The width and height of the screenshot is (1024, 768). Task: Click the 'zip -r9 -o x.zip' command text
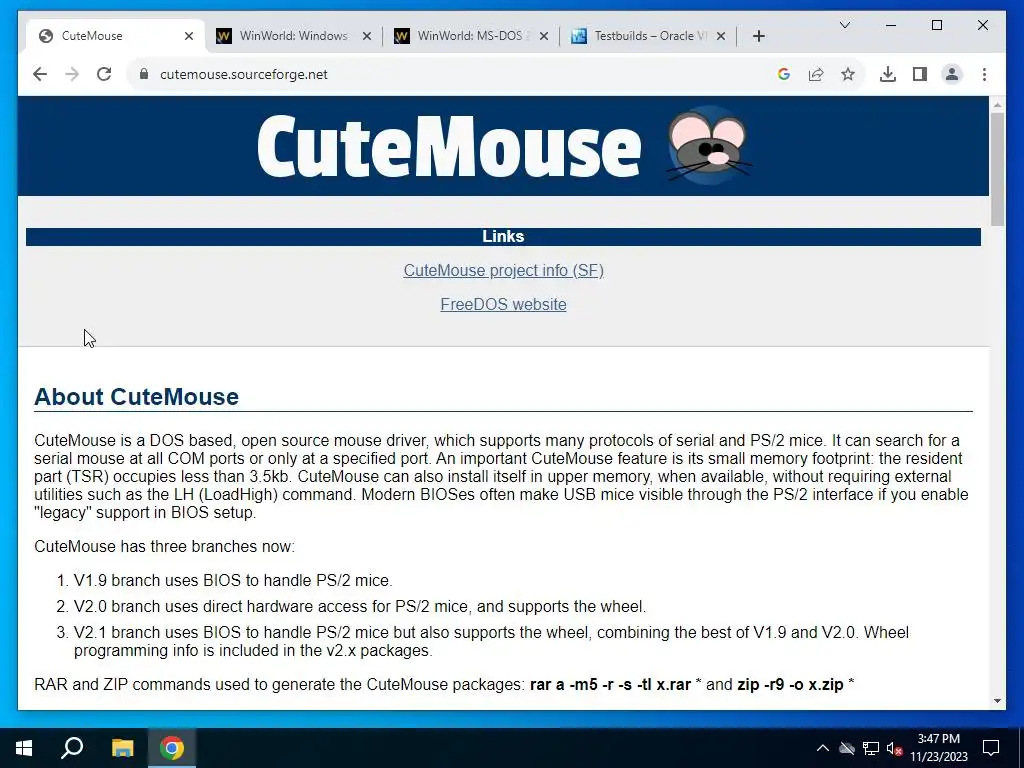[790, 684]
